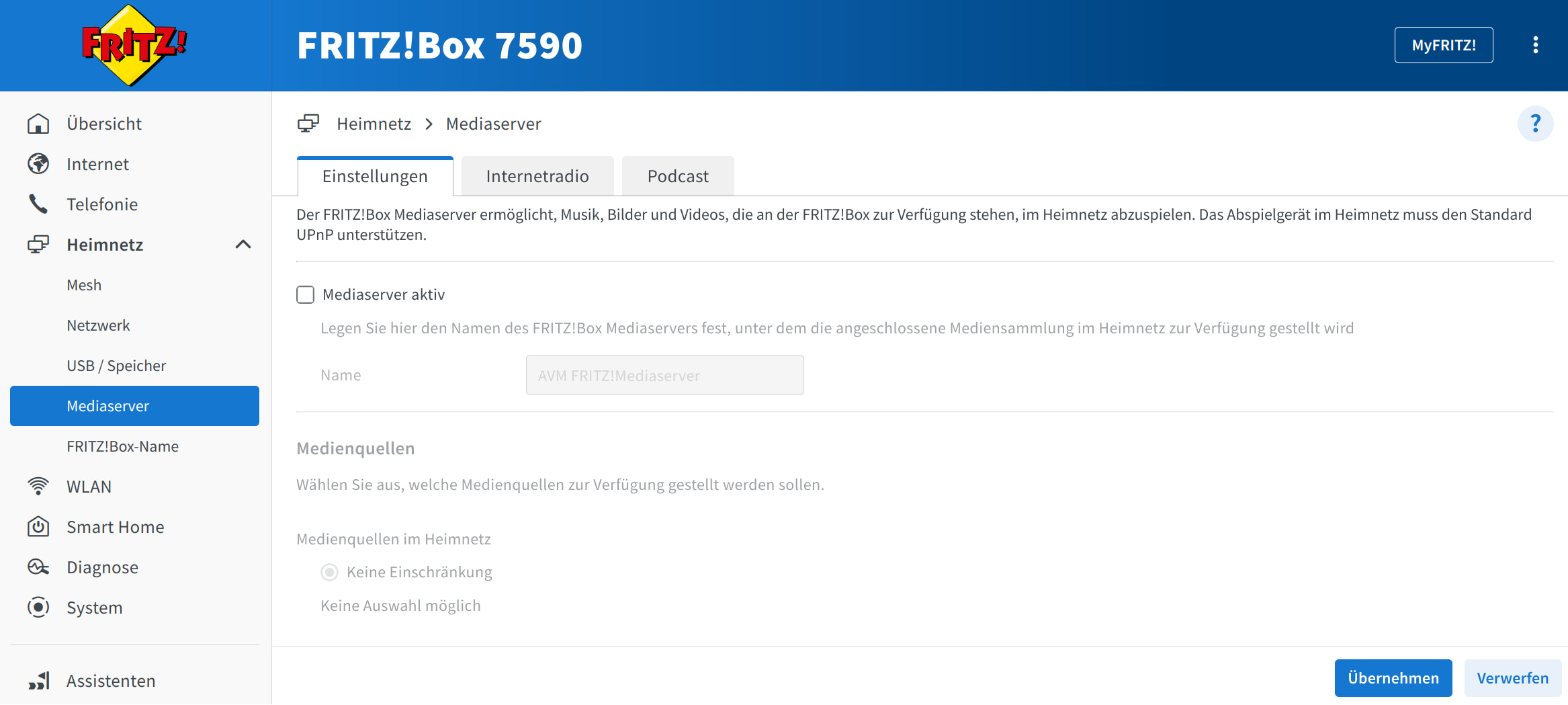This screenshot has height=705, width=1568.
Task: Open the help question mark icon
Action: (x=1535, y=124)
